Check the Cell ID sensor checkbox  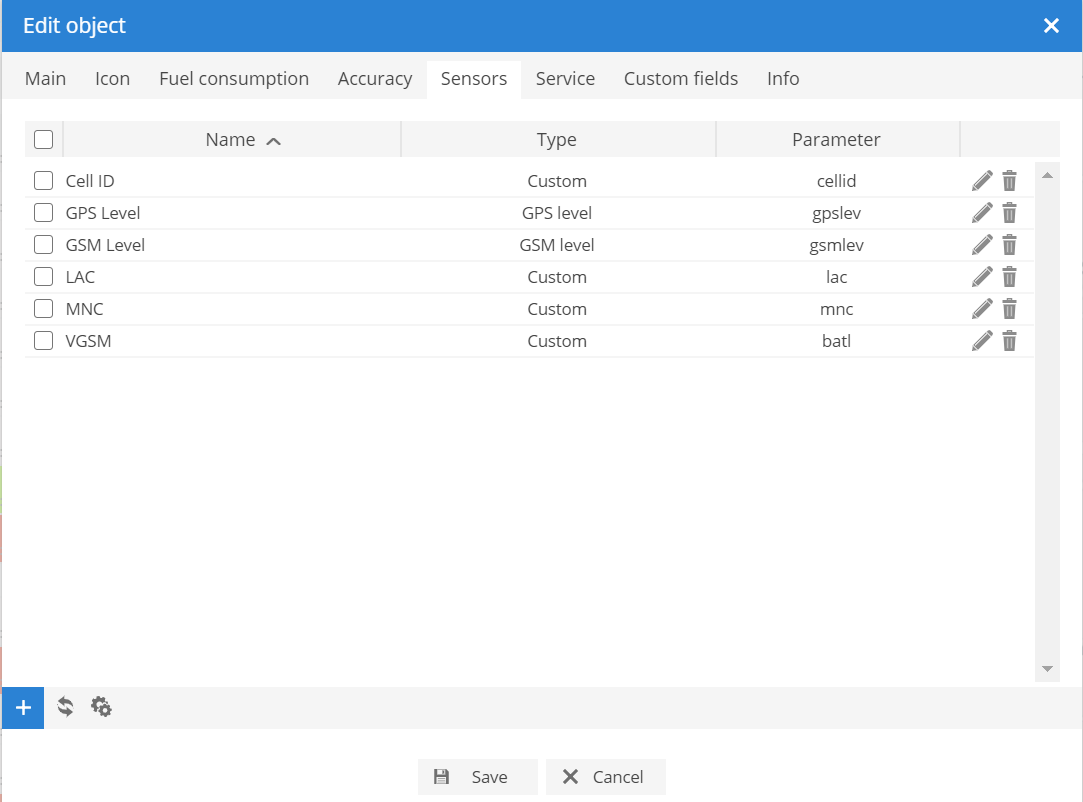[x=44, y=181]
